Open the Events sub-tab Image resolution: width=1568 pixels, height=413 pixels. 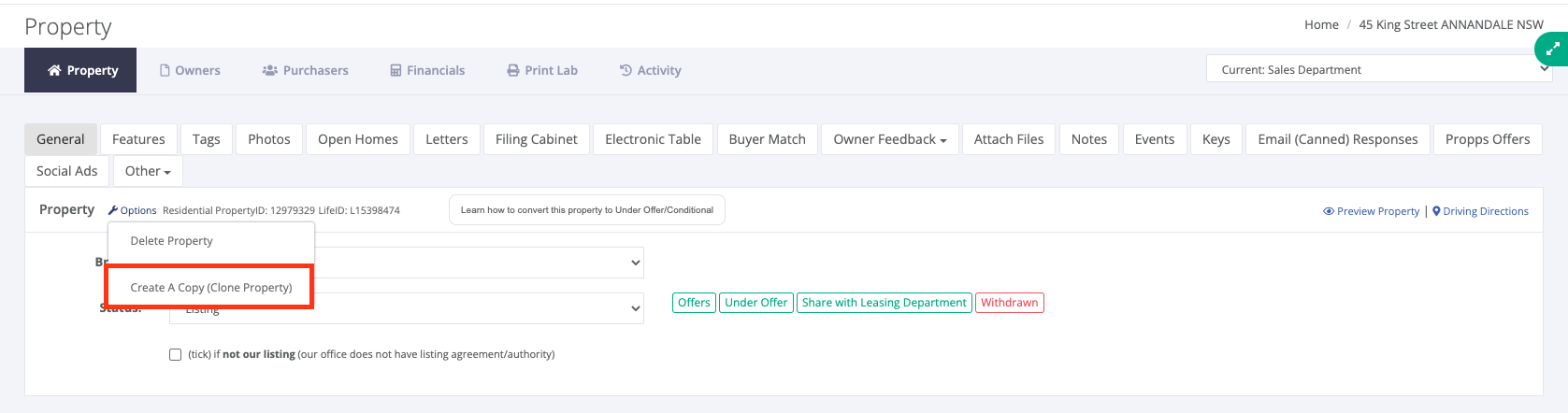[1155, 139]
